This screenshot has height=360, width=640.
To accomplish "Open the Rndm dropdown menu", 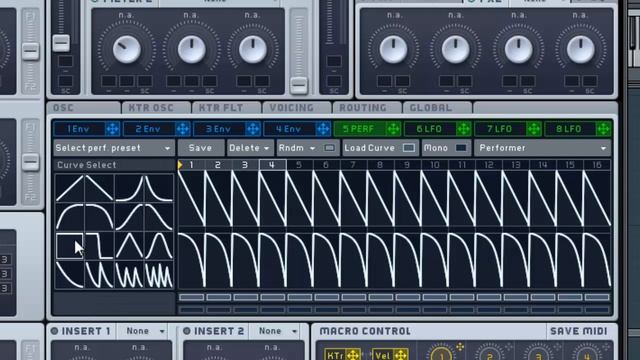I will pyautogui.click(x=297, y=148).
